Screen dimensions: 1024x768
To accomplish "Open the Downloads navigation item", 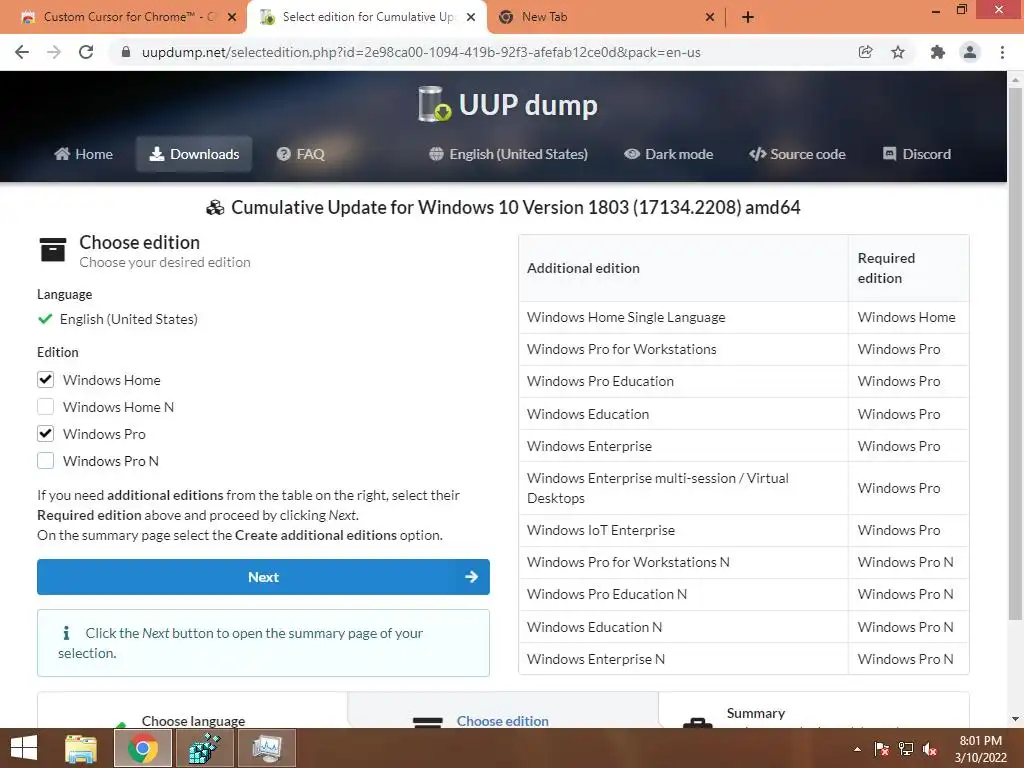I will [194, 154].
